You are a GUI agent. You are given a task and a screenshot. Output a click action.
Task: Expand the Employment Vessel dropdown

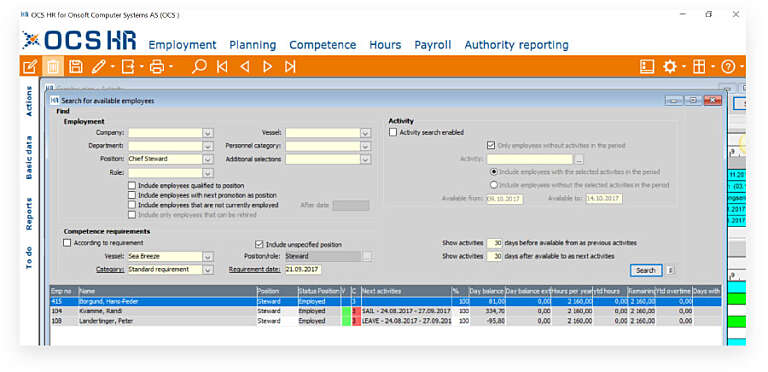pos(365,133)
